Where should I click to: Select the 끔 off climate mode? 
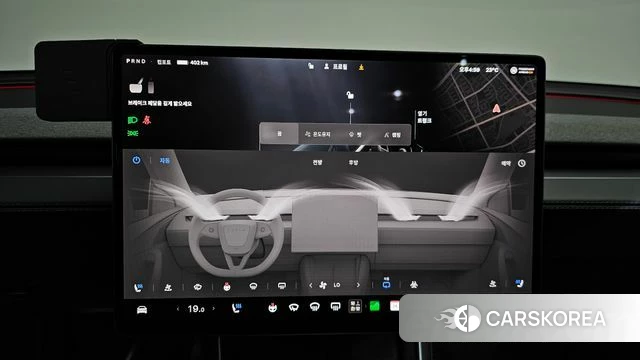(x=279, y=133)
